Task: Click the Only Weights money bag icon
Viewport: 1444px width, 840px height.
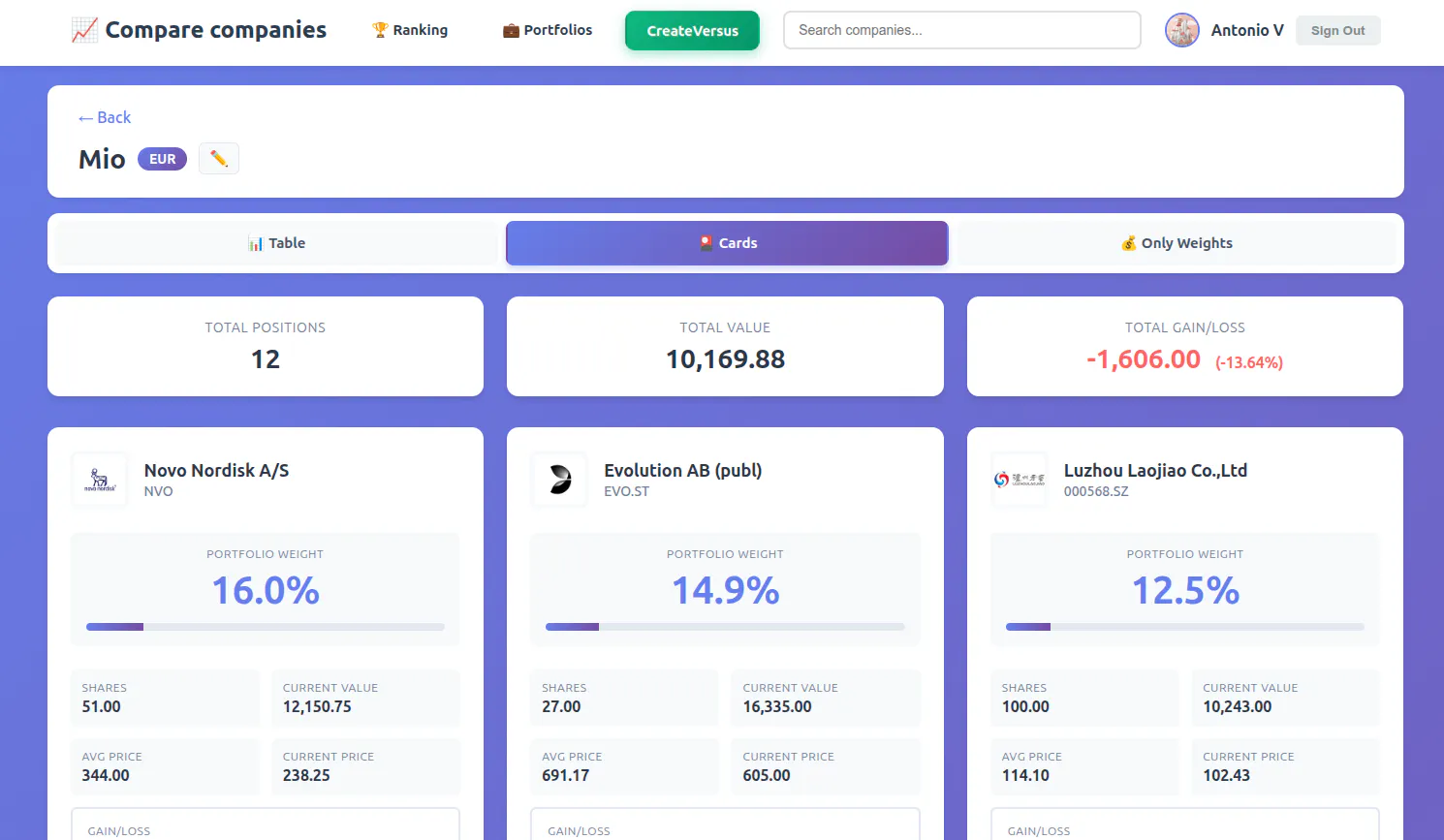Action: 1129,243
